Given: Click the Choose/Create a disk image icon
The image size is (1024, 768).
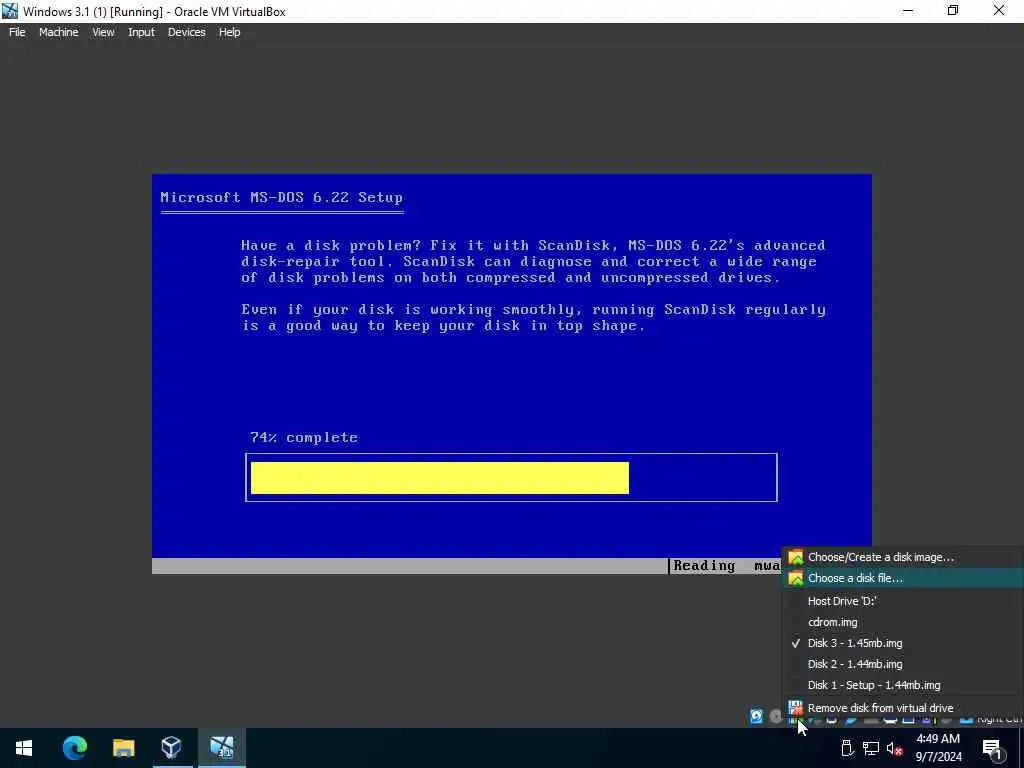Looking at the screenshot, I should point(795,557).
